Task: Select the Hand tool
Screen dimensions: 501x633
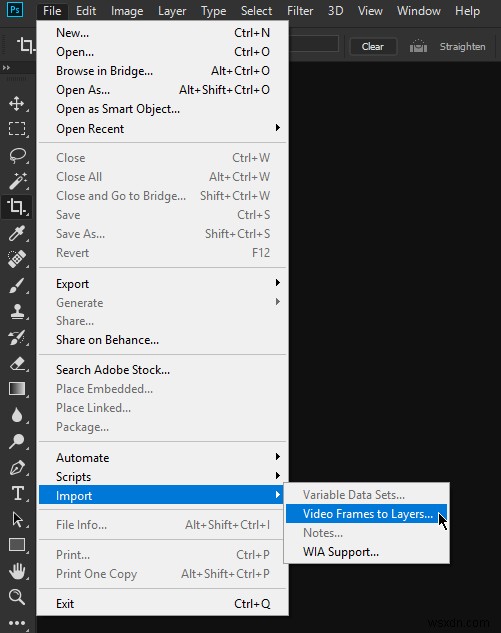Action: pyautogui.click(x=17, y=571)
